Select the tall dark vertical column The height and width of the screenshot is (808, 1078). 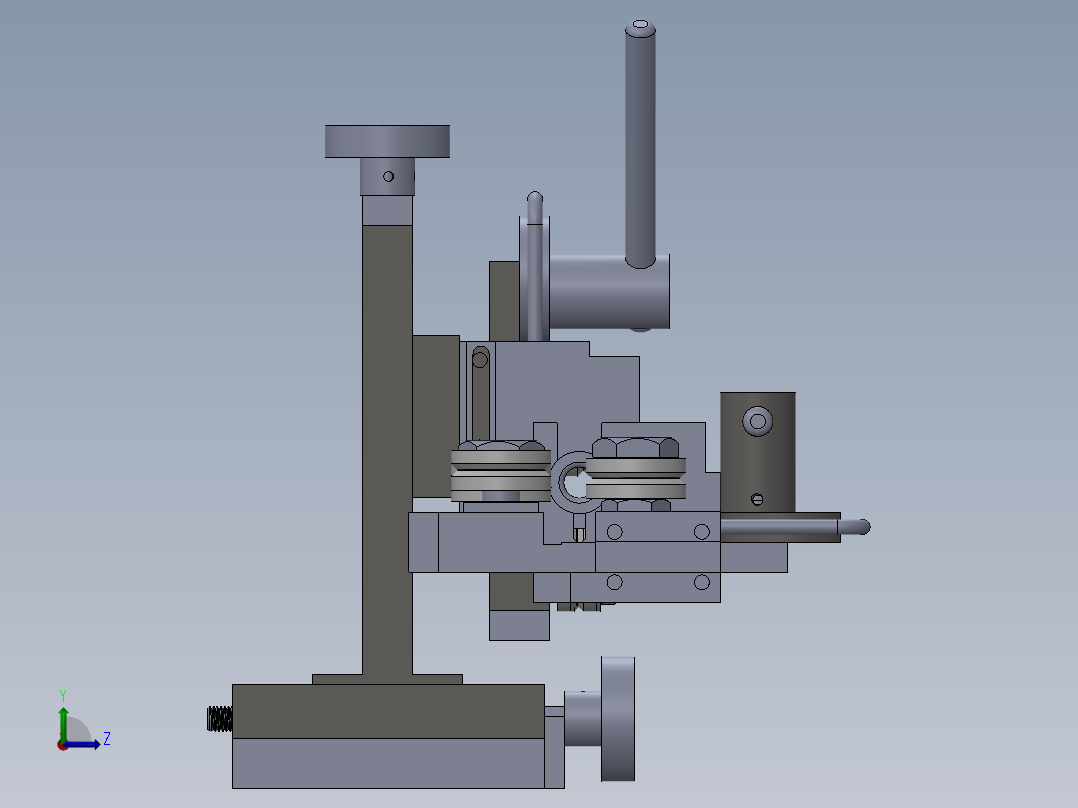coord(387,450)
